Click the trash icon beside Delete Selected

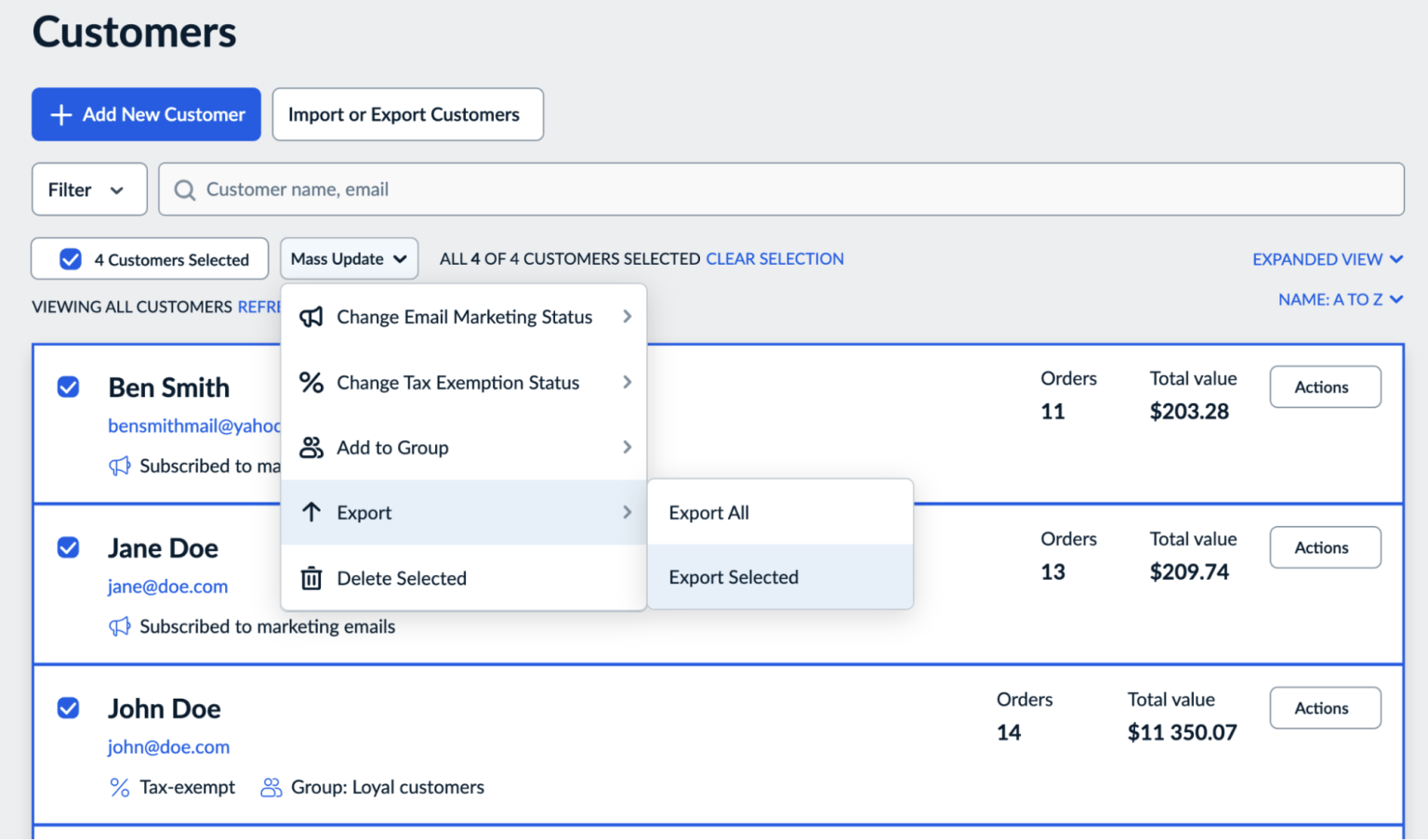(x=311, y=578)
